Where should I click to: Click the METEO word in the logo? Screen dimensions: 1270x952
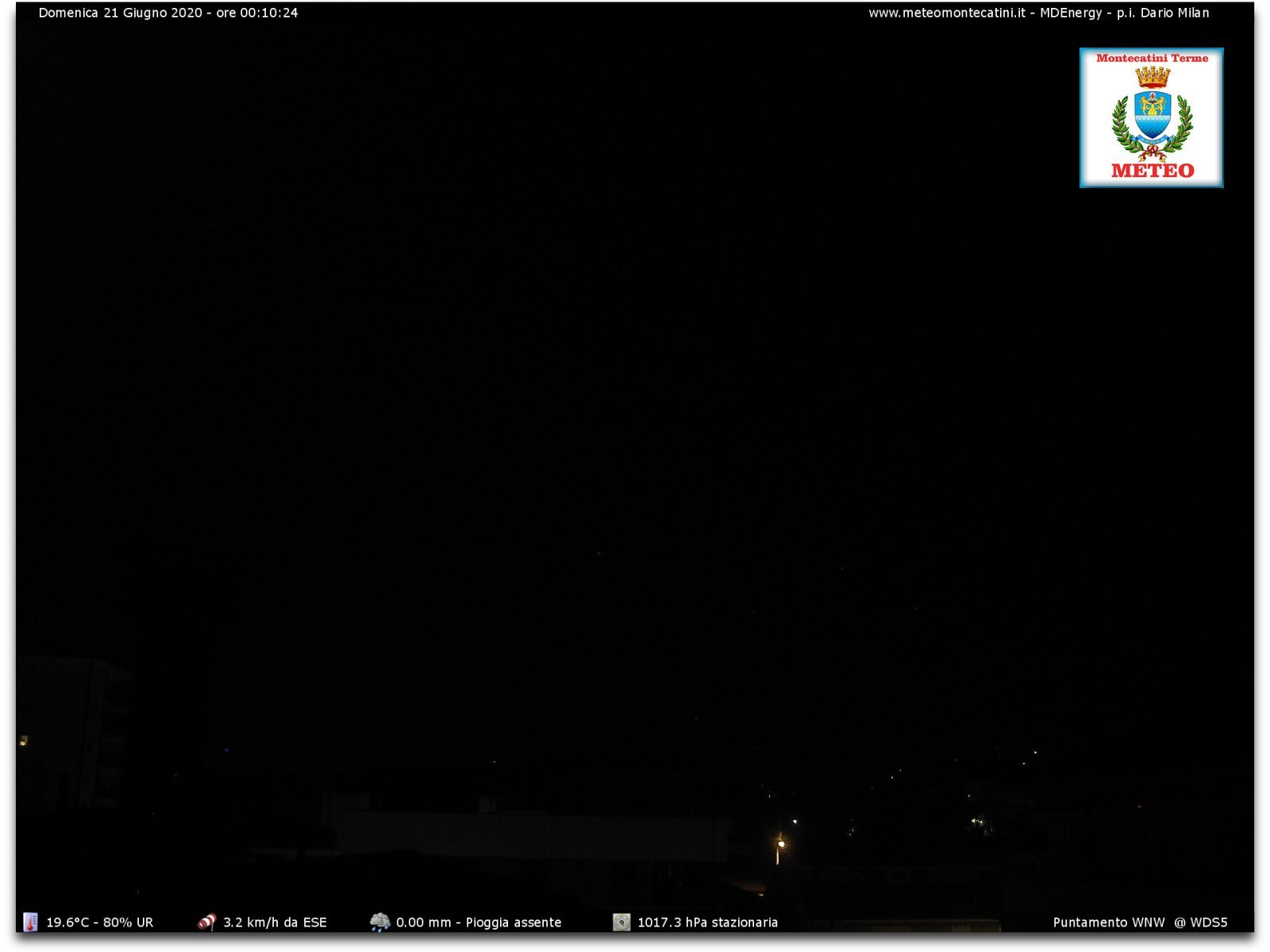[1153, 171]
